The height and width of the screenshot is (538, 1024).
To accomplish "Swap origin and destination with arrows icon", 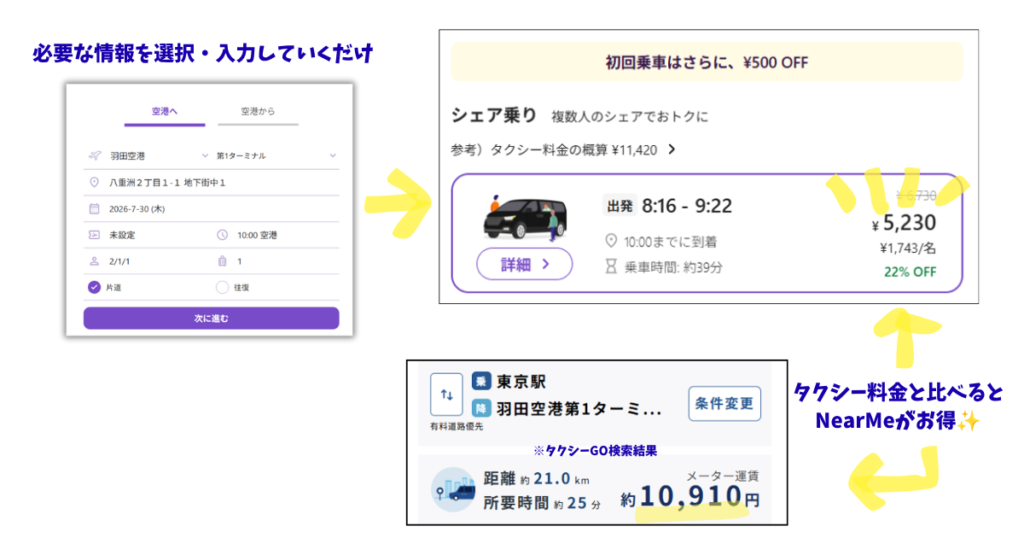I will (447, 394).
